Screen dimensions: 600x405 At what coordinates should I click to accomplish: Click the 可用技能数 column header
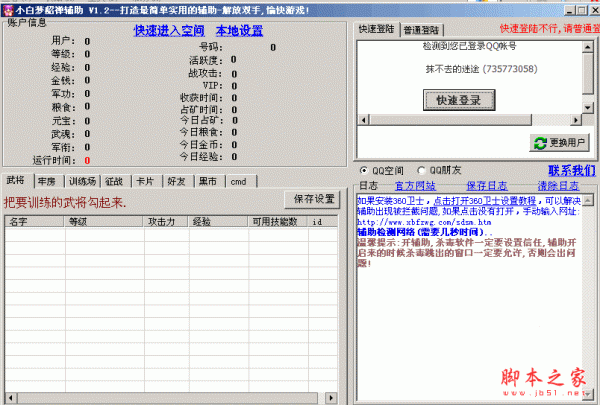coord(278,222)
